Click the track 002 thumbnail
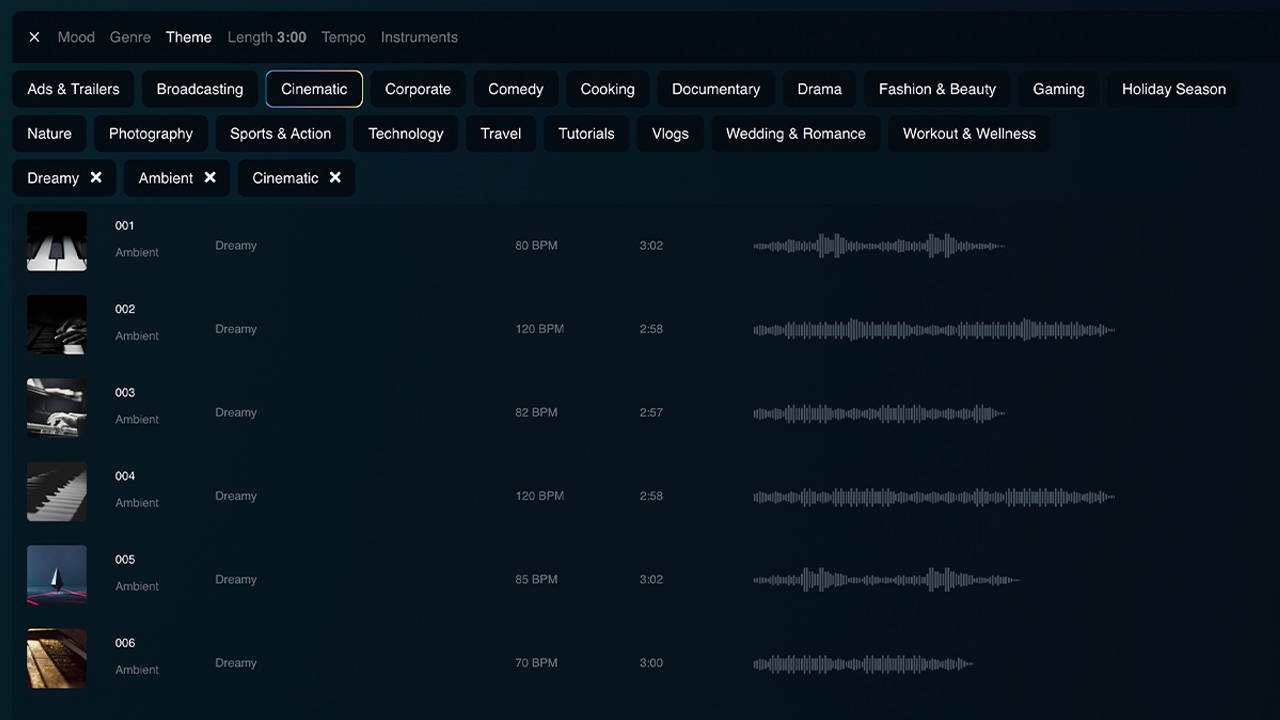 point(57,324)
